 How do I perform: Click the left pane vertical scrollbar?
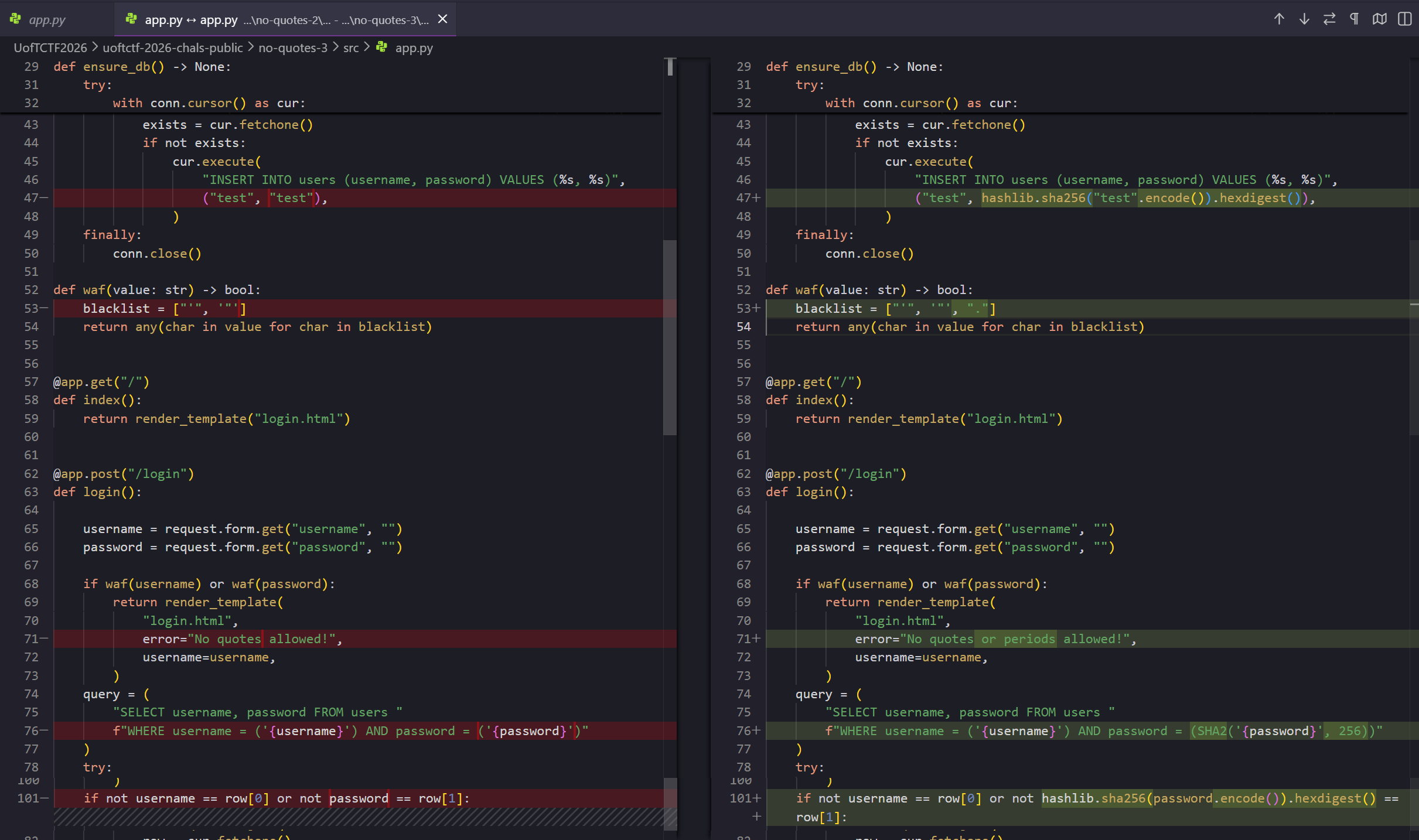pyautogui.click(x=670, y=337)
